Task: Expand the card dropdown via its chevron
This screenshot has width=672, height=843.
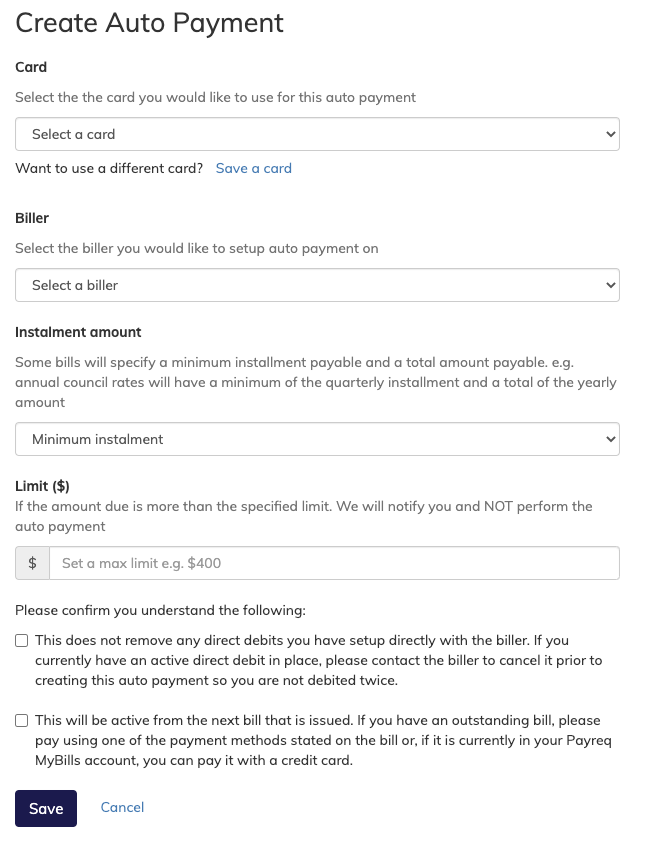Action: click(x=611, y=134)
